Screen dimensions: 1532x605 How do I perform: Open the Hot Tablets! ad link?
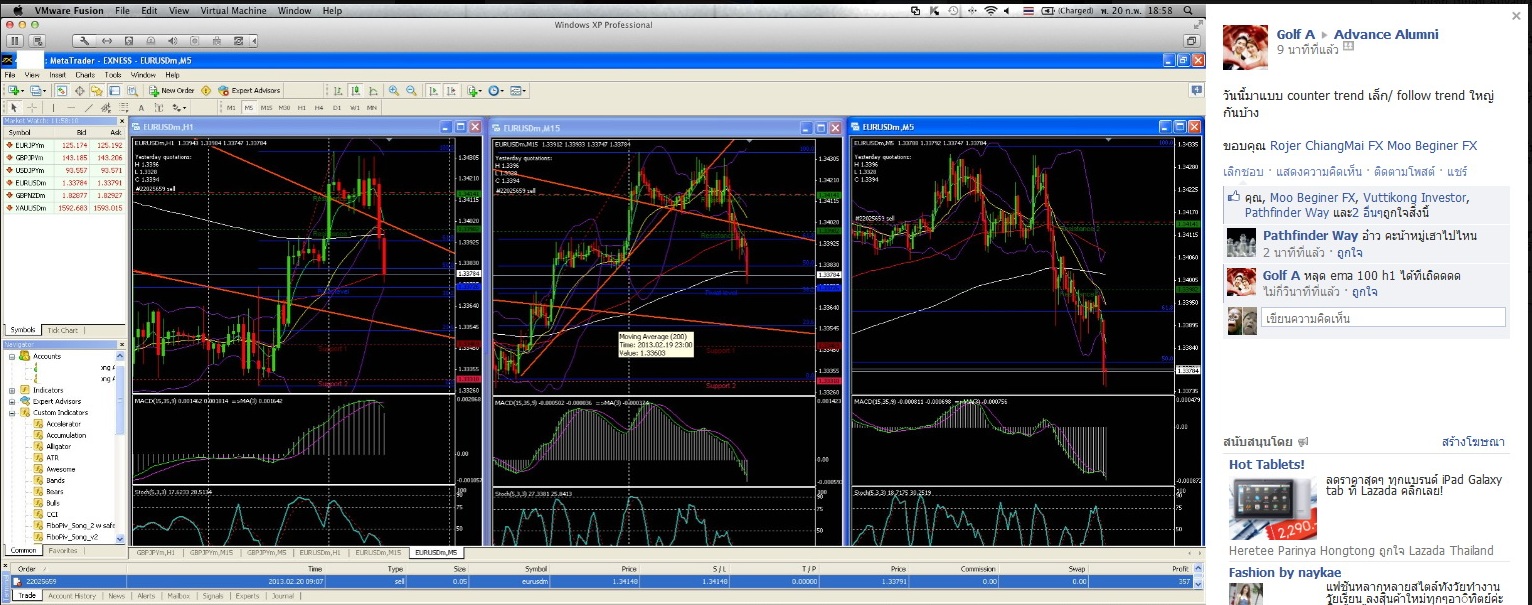(1266, 464)
